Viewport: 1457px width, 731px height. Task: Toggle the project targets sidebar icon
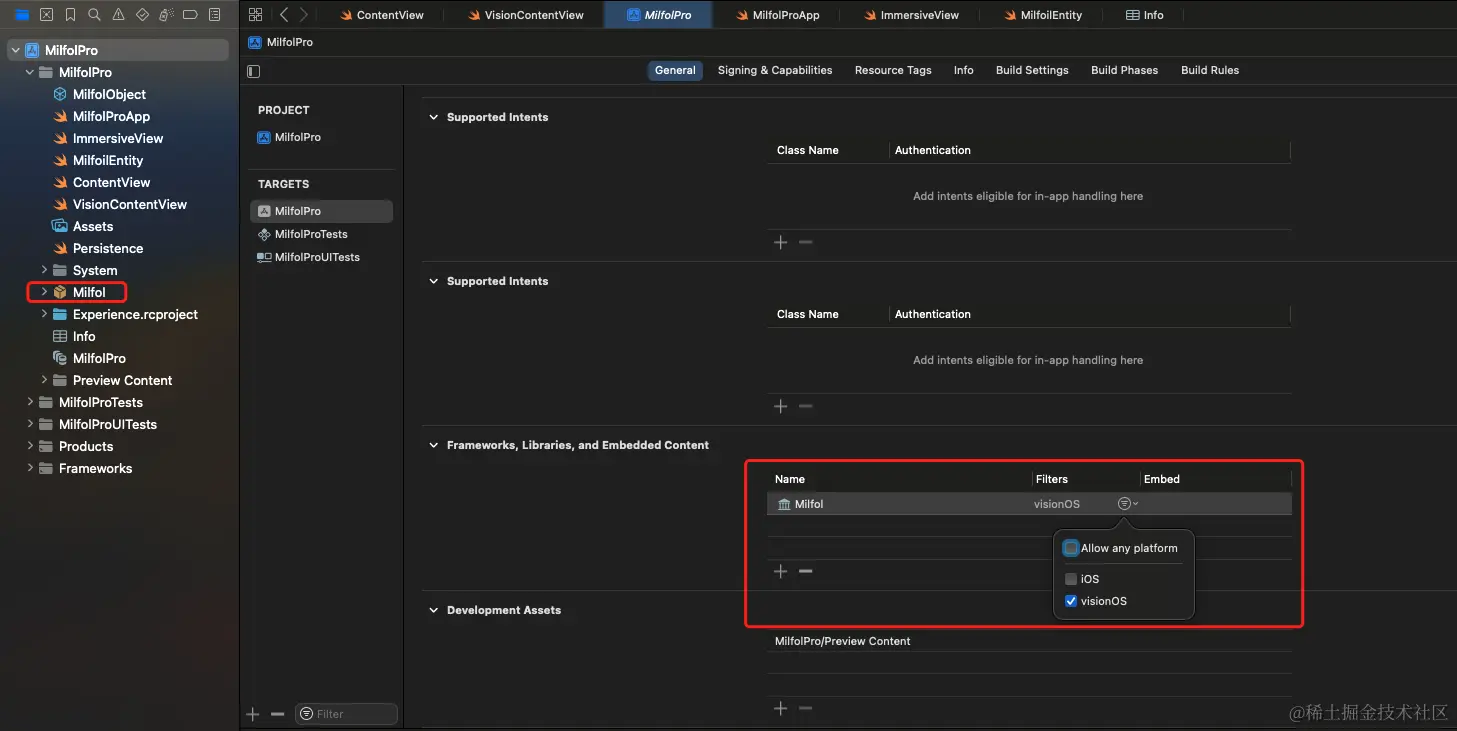point(253,71)
